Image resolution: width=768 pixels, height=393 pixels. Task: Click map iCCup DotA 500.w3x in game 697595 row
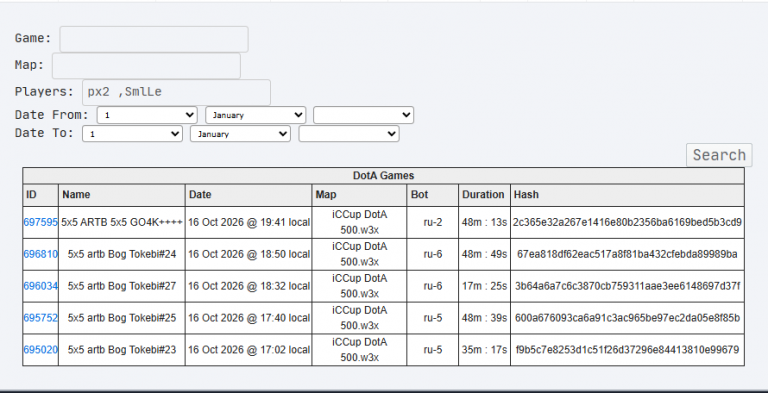360,222
